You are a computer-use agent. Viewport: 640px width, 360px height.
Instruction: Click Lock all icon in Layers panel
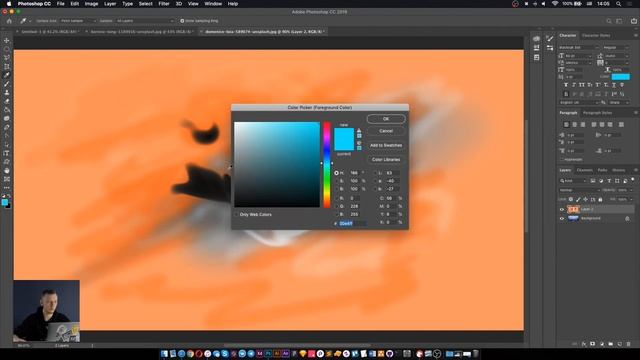point(600,199)
